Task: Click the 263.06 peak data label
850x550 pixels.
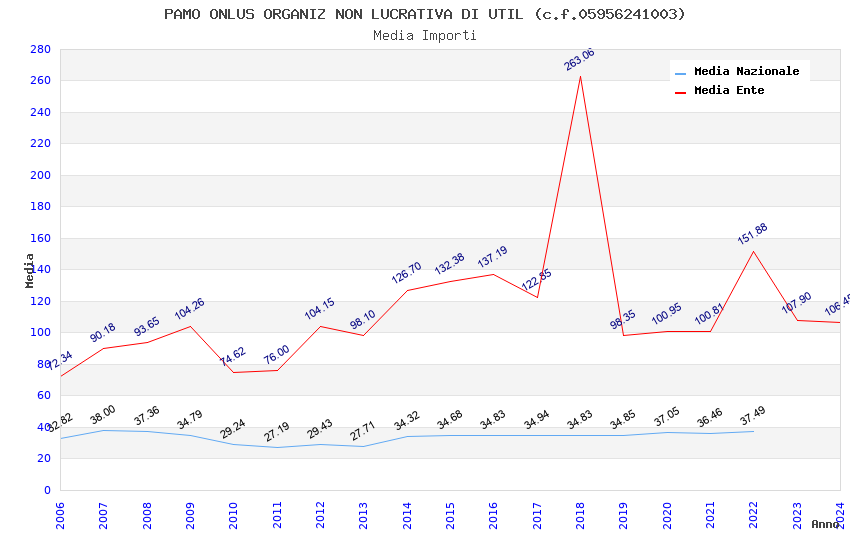Action: (x=579, y=60)
